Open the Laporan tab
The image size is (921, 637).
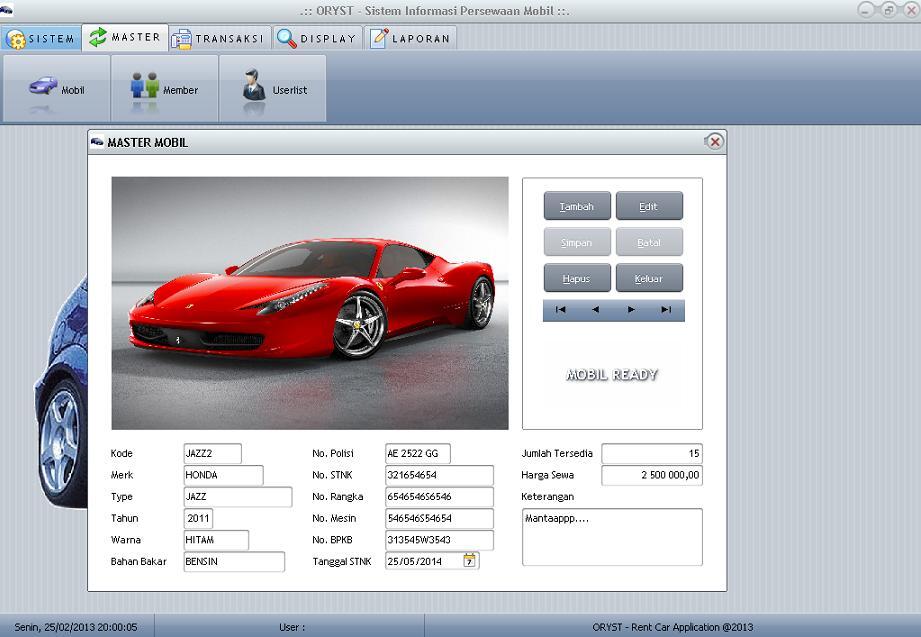click(410, 39)
